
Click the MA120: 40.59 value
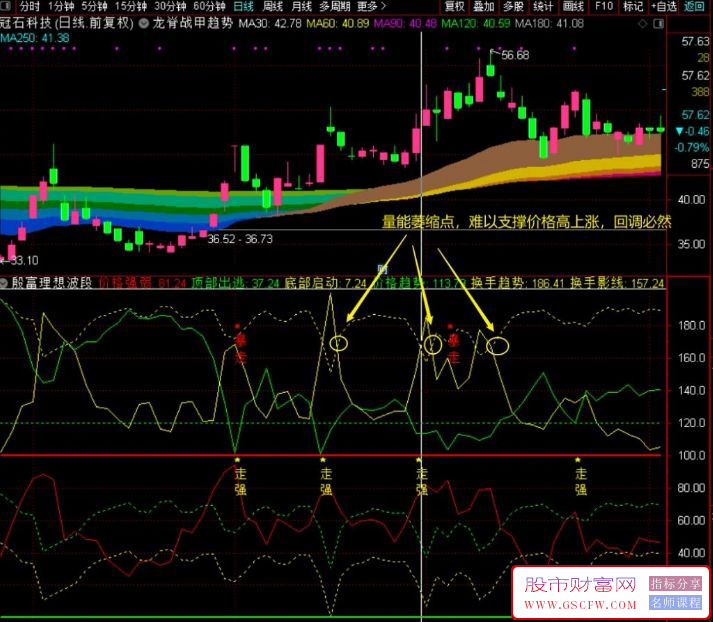point(476,23)
